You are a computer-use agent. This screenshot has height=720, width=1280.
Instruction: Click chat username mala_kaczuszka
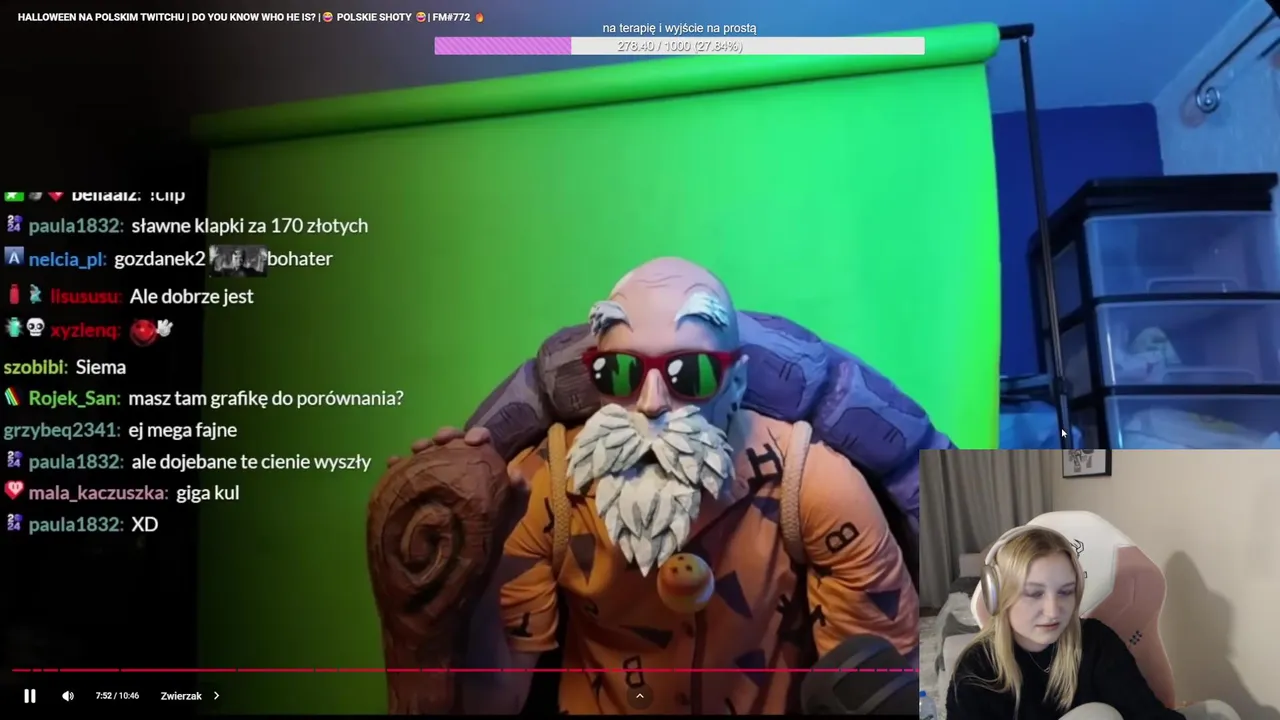tap(98, 493)
